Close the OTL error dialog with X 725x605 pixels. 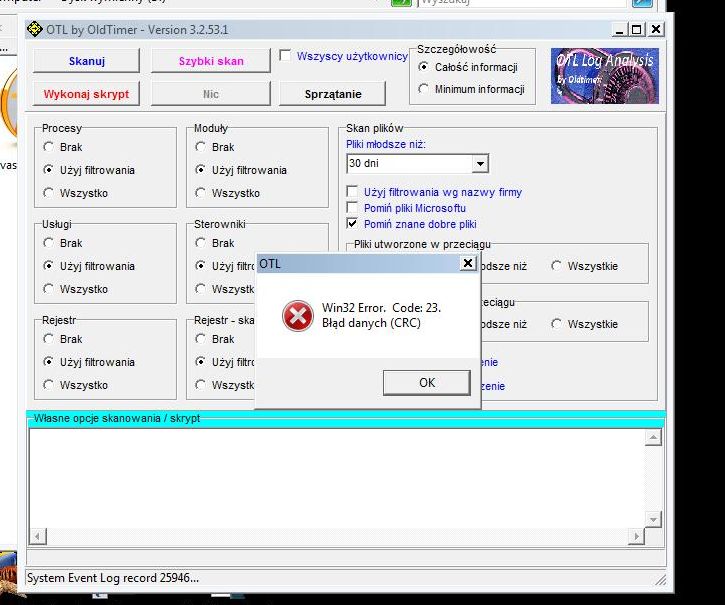468,263
